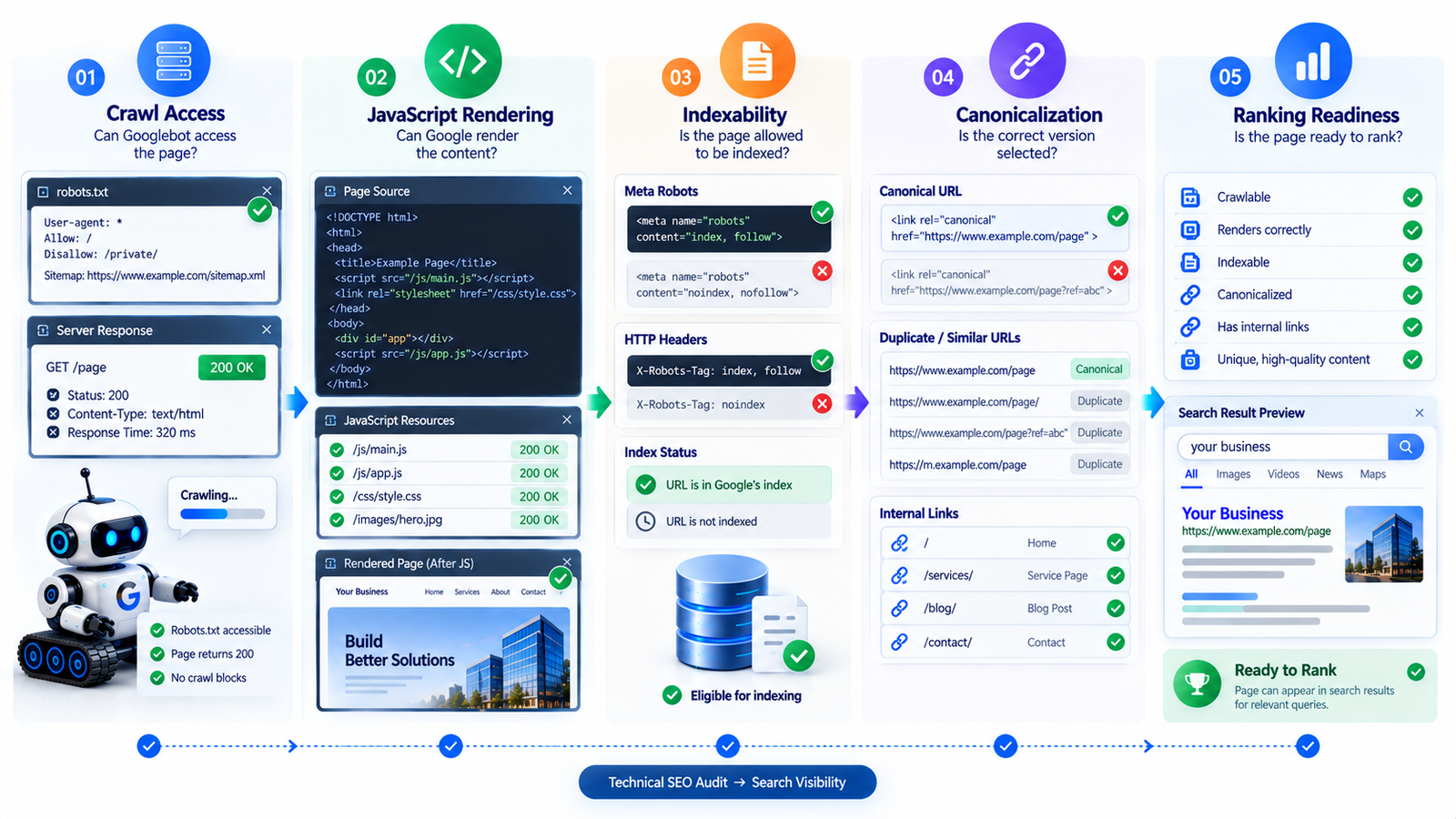Image resolution: width=1456 pixels, height=819 pixels.
Task: Click the 'https://m.example.com/page' URL row
Action: point(1008,464)
